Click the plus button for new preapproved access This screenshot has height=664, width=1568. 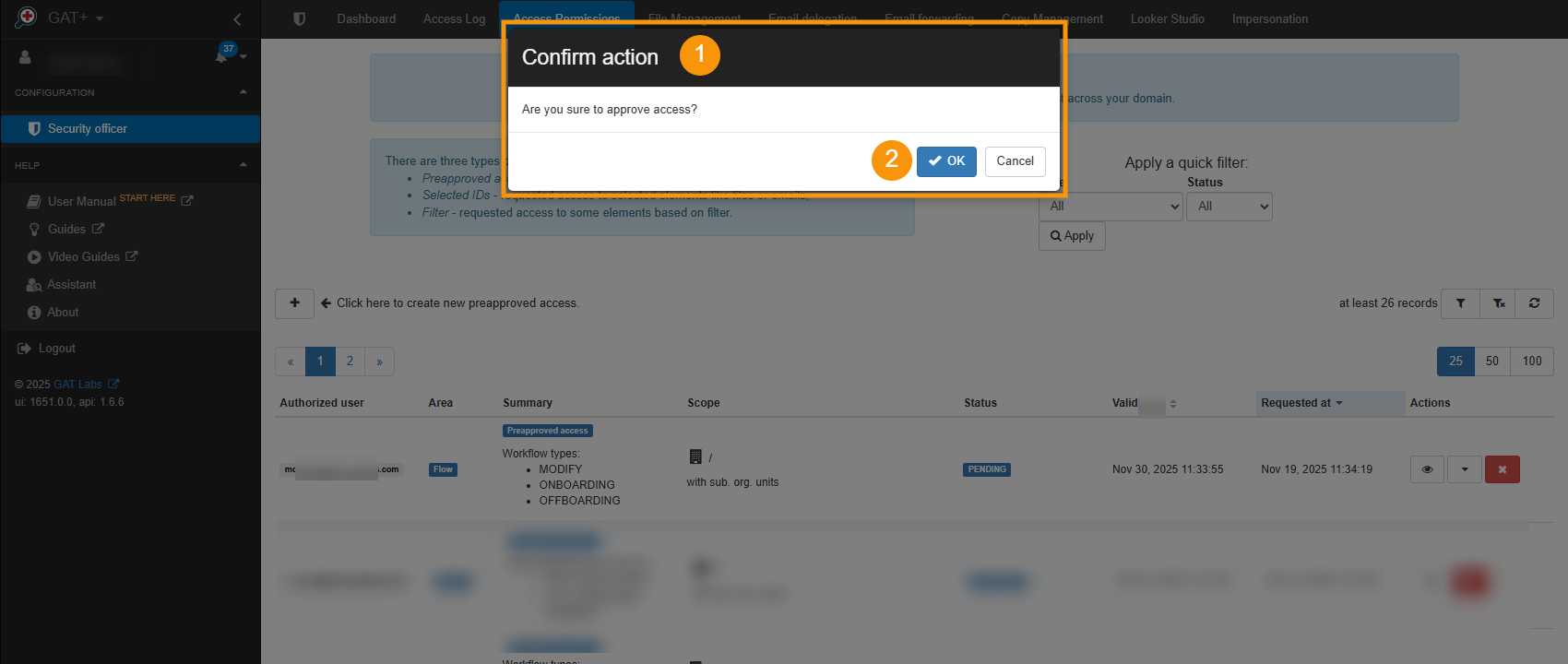click(294, 303)
